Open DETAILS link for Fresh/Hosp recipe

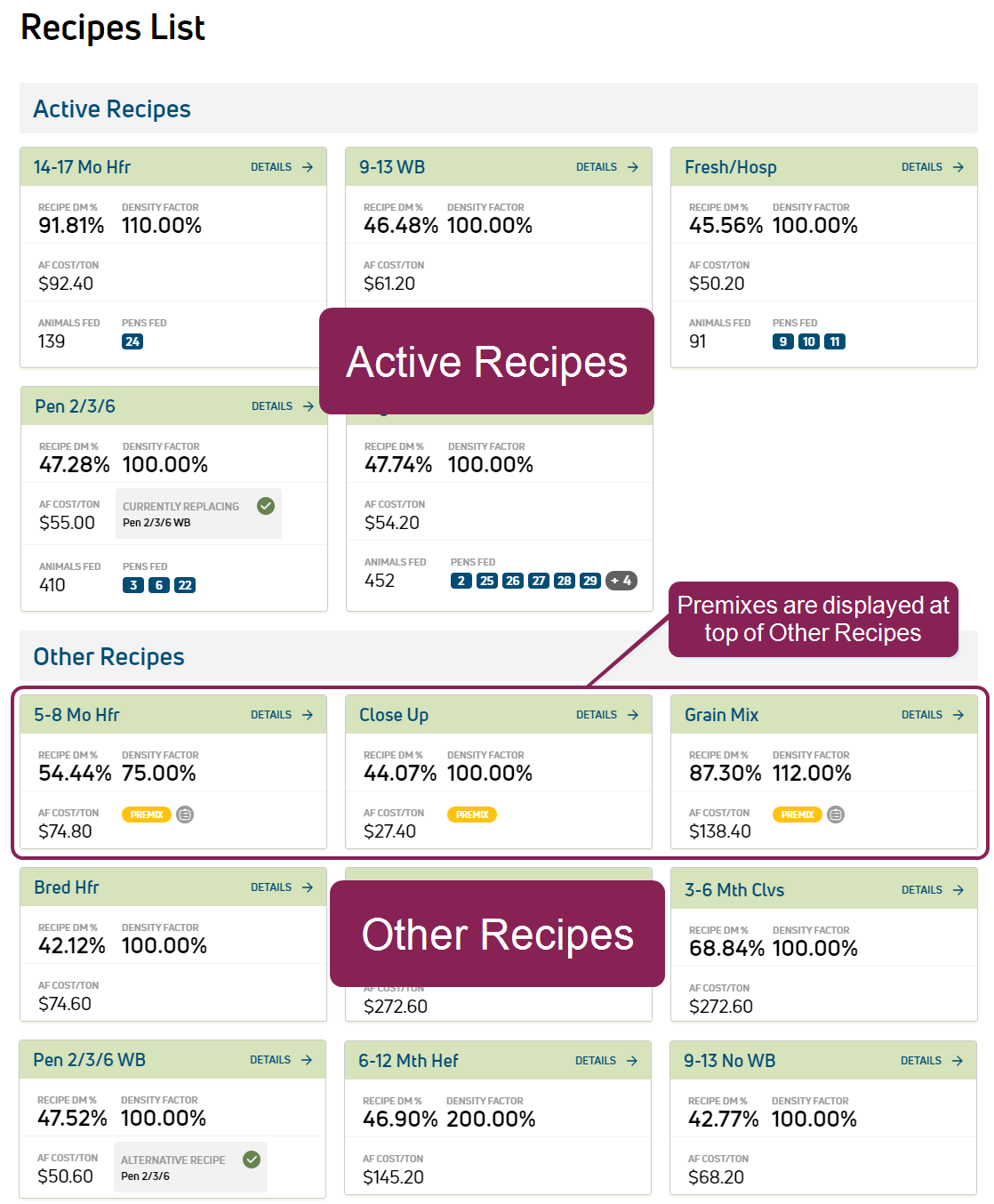click(922, 167)
